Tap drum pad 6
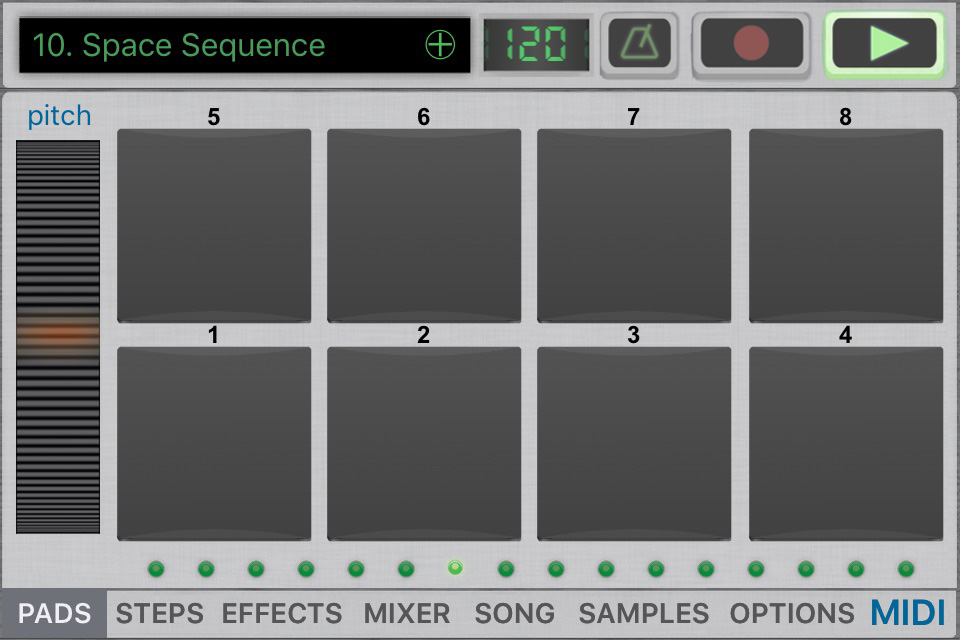 pyautogui.click(x=424, y=225)
